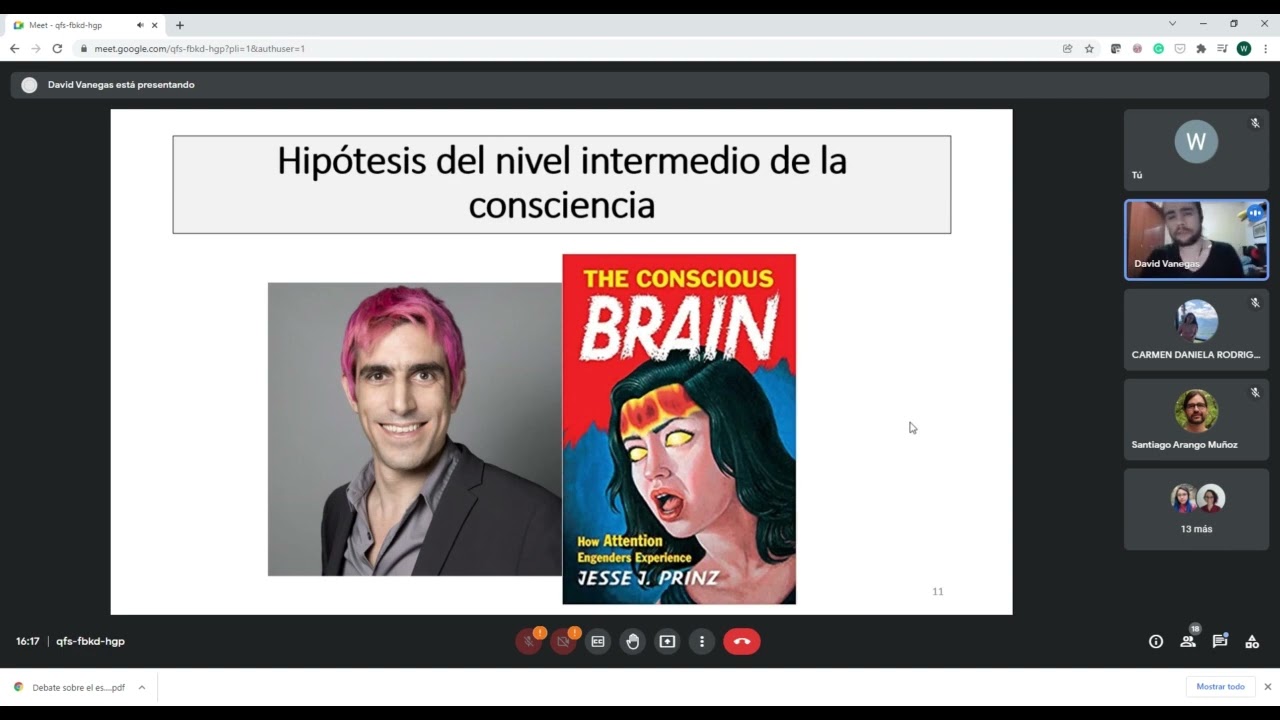Click the share this page icon
Viewport: 1280px width, 720px height.
1067,48
